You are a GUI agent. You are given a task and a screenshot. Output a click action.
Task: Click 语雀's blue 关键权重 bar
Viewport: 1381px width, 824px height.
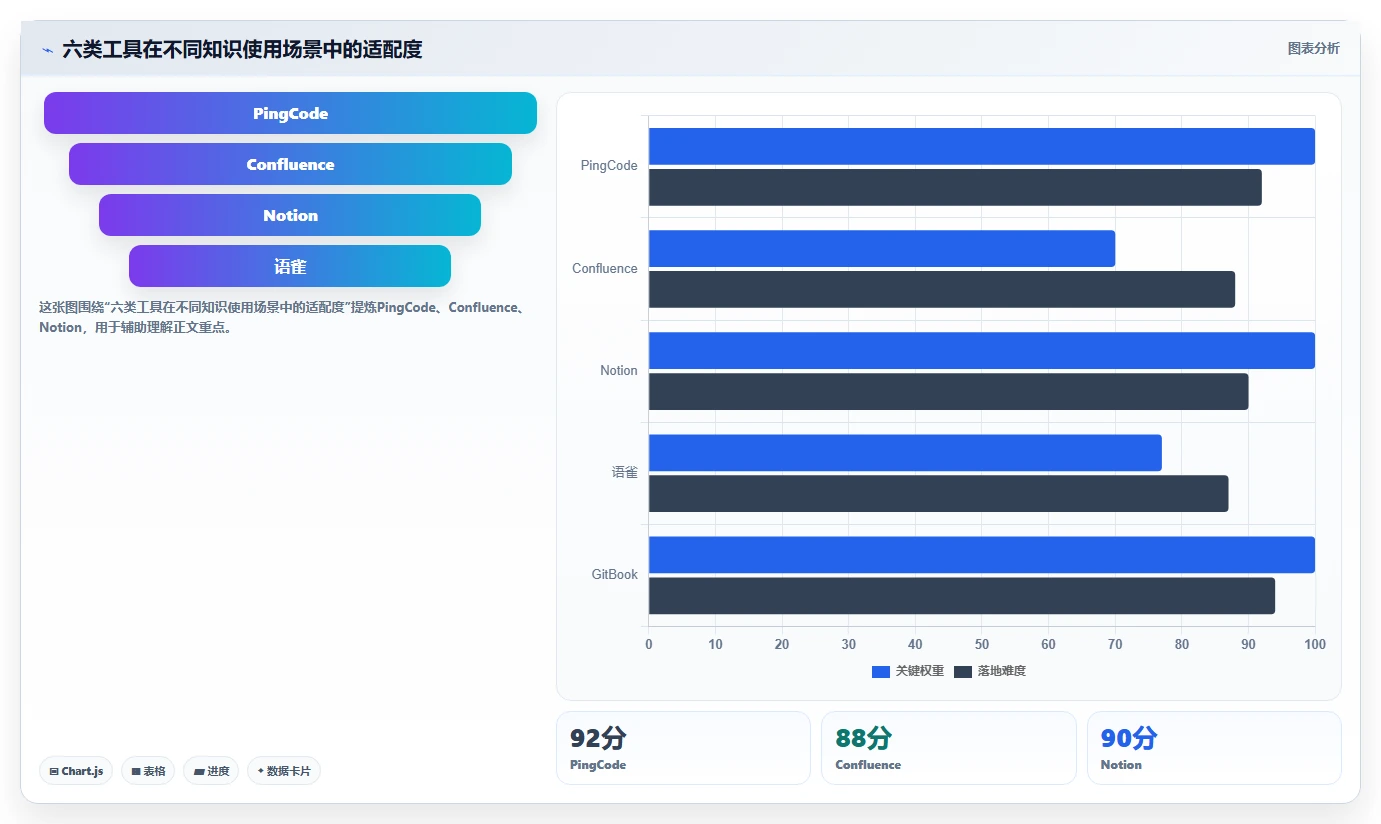coord(905,452)
